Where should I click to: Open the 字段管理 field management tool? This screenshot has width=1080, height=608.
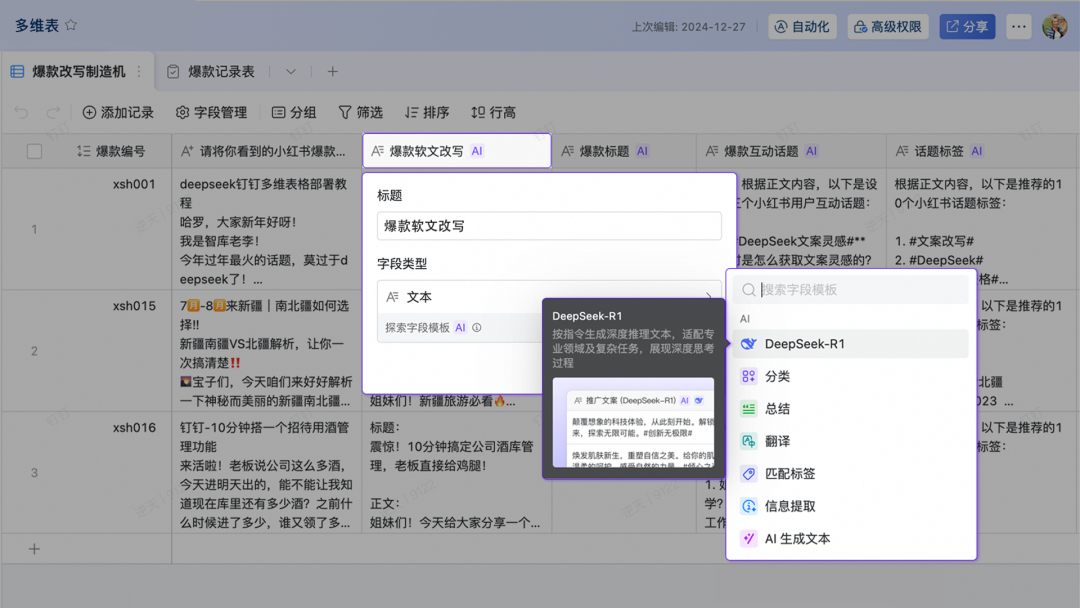(x=212, y=112)
